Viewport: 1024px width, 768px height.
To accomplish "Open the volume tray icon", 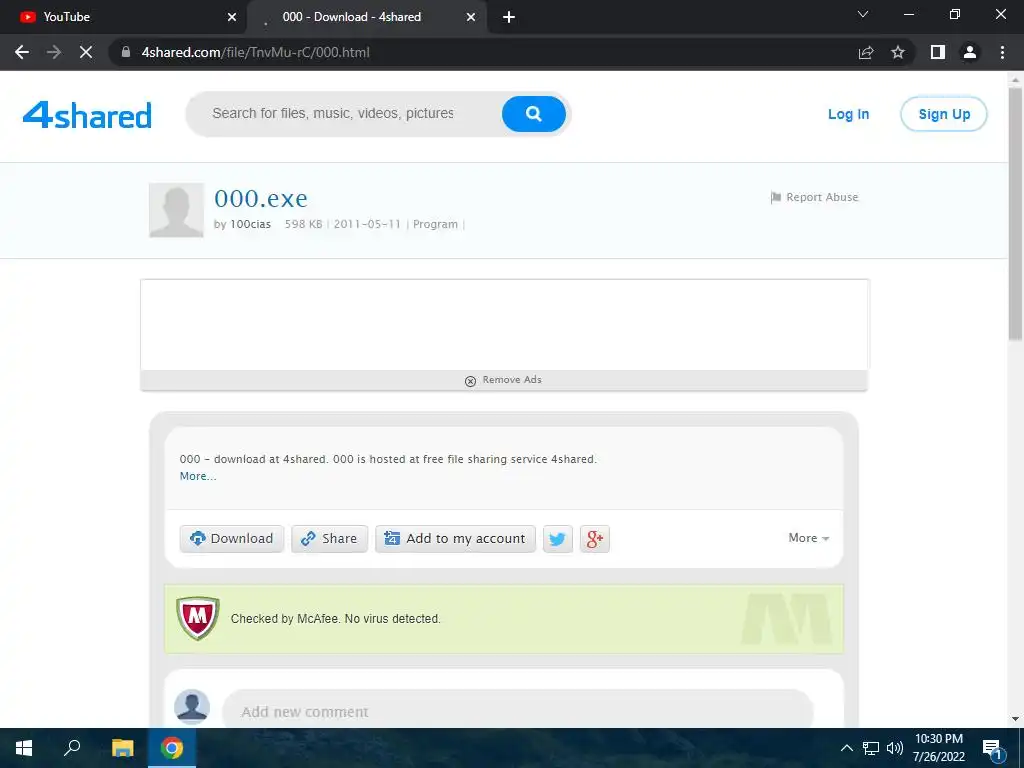I will point(895,748).
